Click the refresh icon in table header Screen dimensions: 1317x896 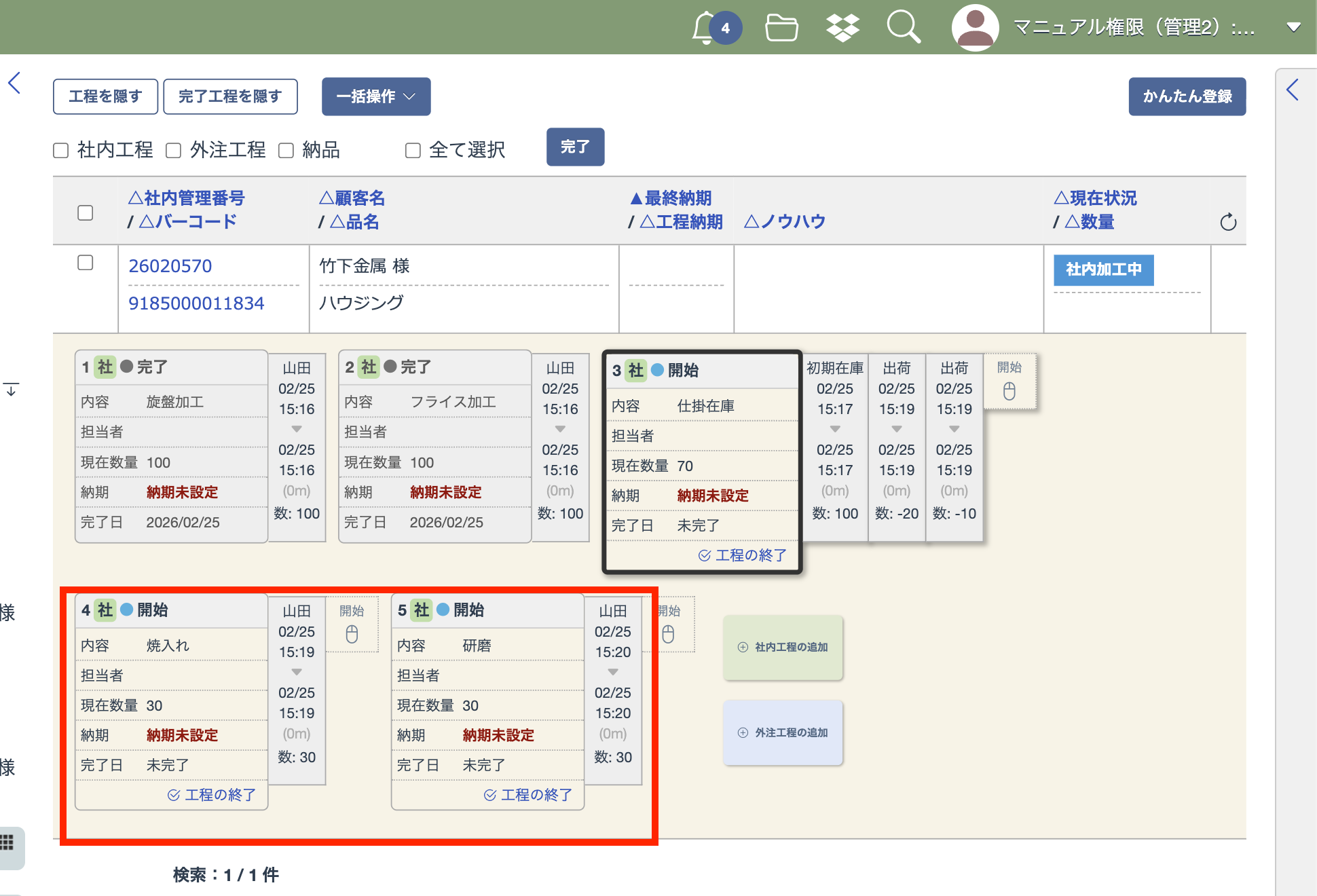coord(1228,222)
